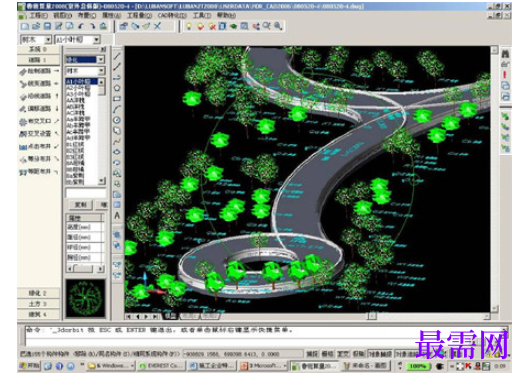Viewport: 527px width, 376px height.
Task: Toggle 栅格 grid in the status bar
Action: coord(327,353)
